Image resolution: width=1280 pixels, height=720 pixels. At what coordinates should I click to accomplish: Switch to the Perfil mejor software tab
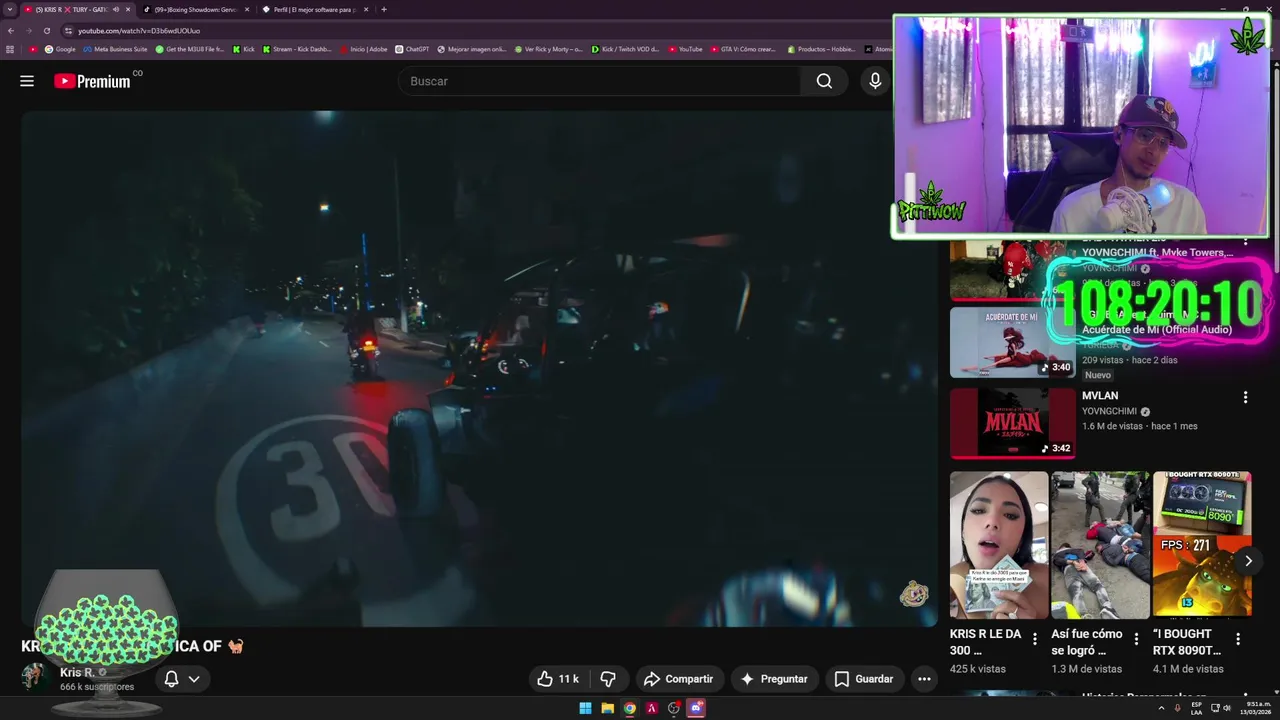(314, 9)
